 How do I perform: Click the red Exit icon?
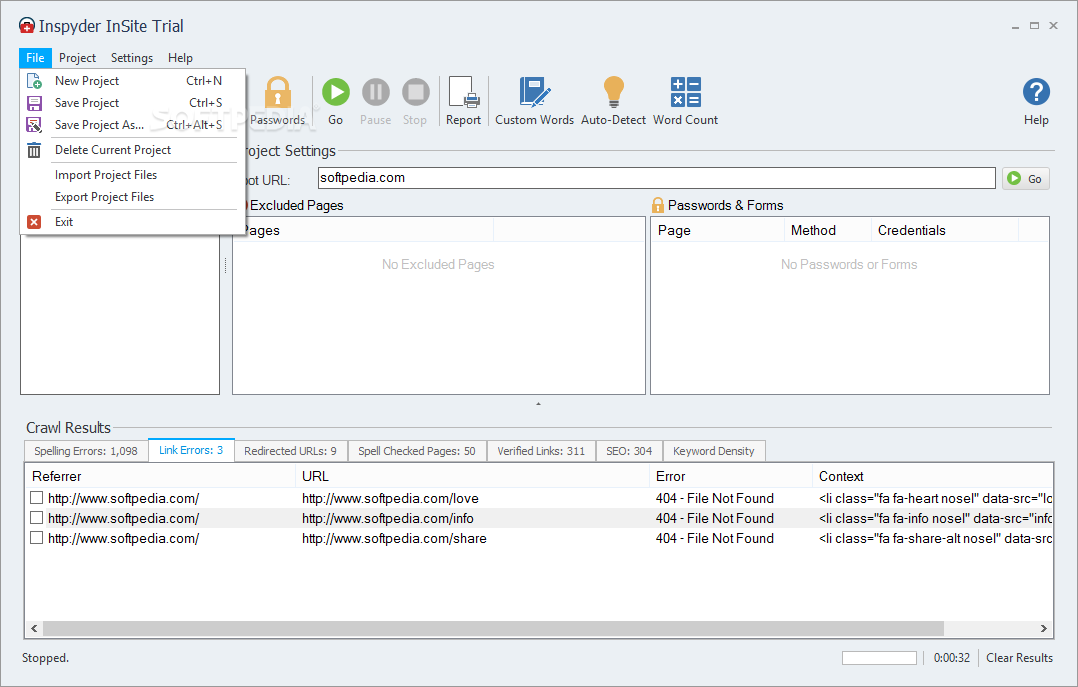[34, 222]
